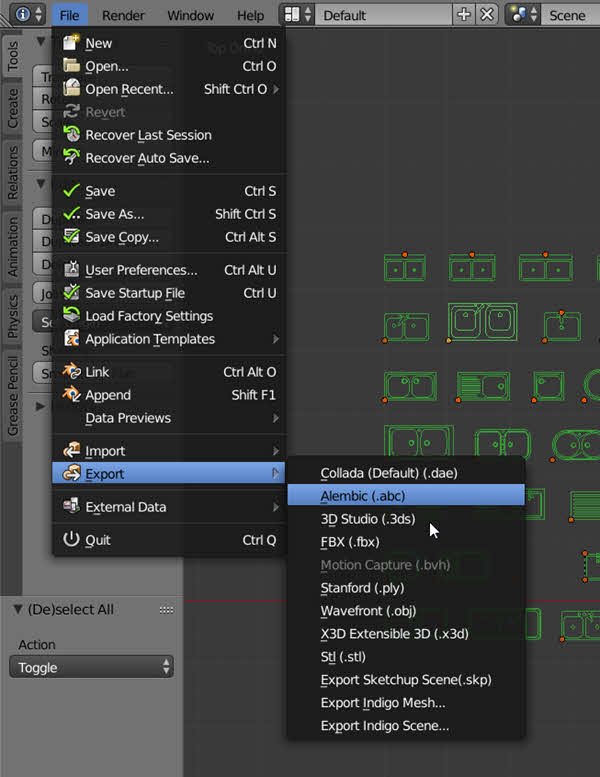Export as Stanford (.ply)

(x=406, y=588)
